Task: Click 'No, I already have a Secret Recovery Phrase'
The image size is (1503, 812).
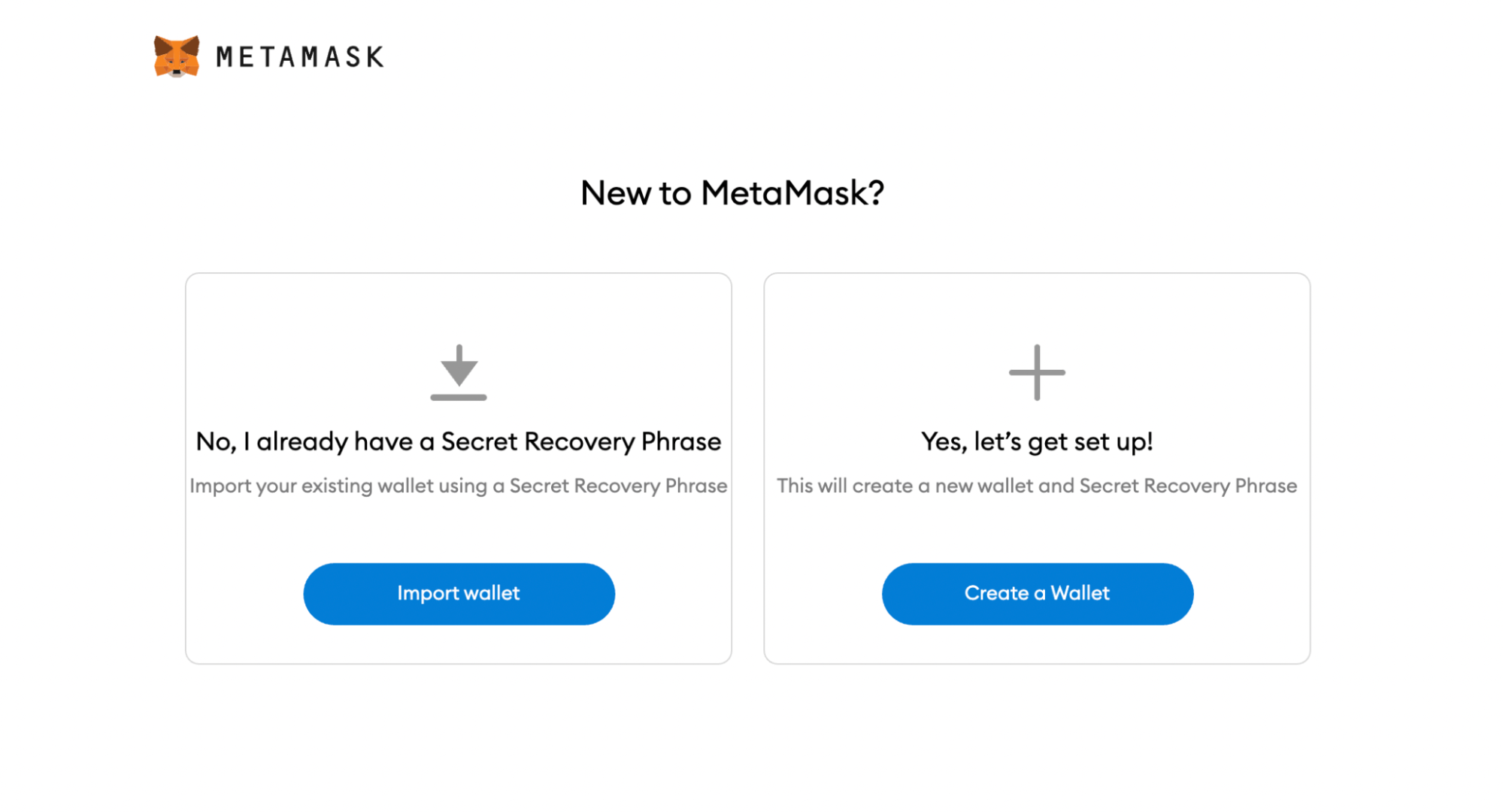Action: point(458,441)
